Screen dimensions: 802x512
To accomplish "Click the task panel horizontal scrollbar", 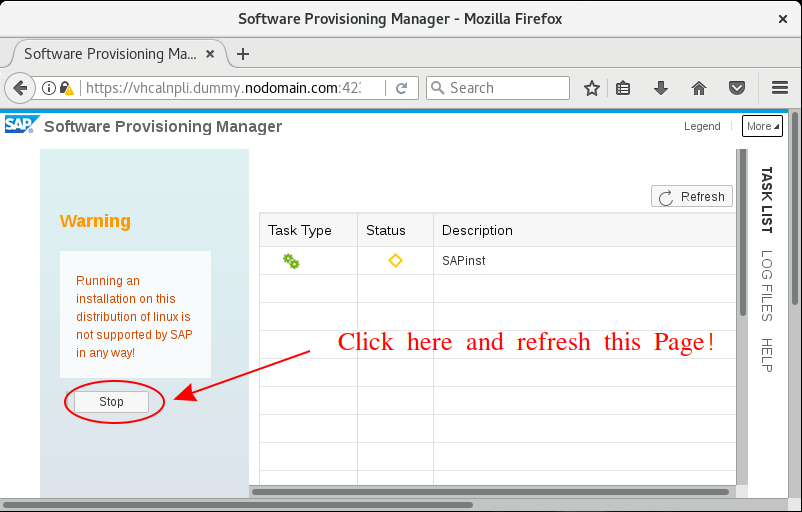I will point(490,492).
